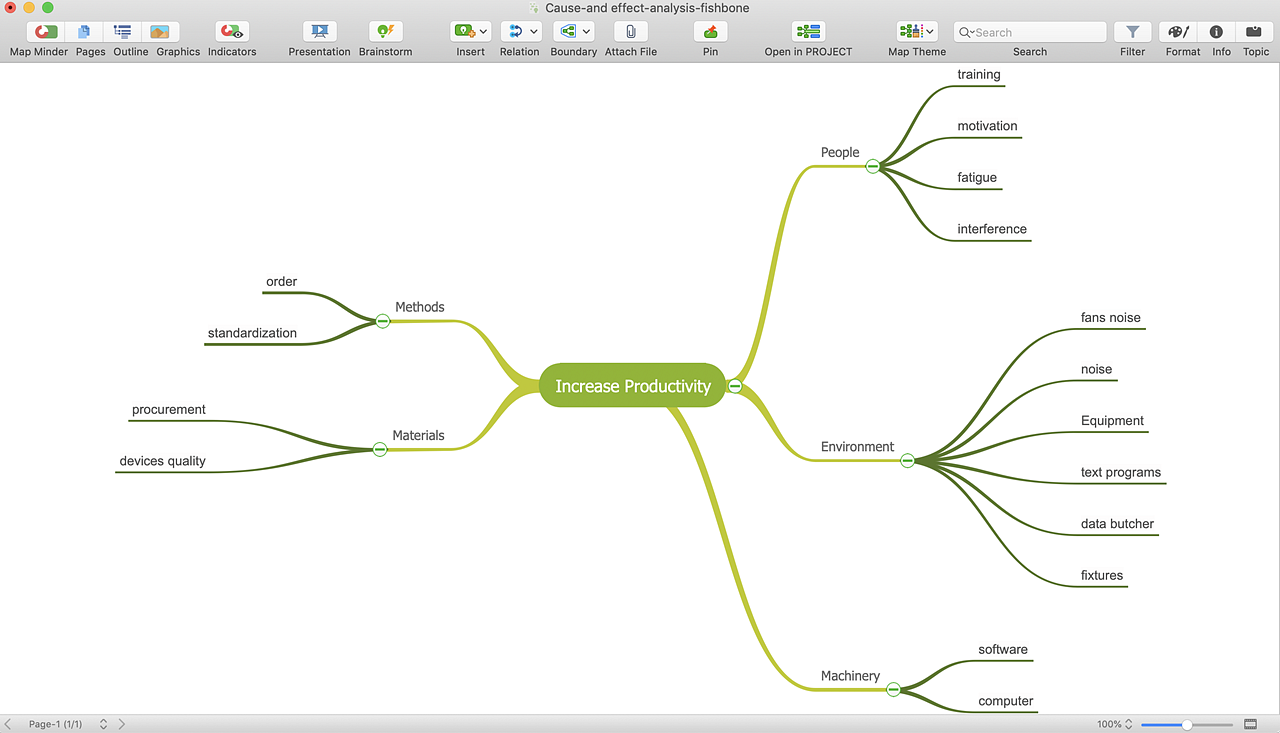Click the Filter button
Viewport: 1280px width, 733px height.
coord(1132,32)
